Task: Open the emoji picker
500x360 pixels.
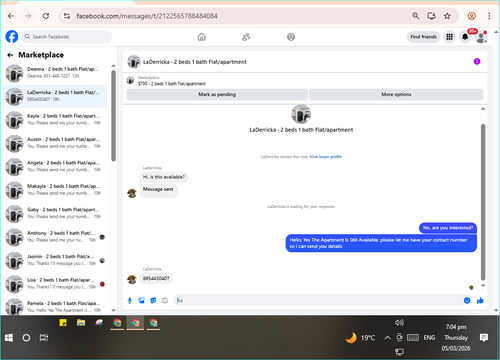Action: tap(467, 301)
